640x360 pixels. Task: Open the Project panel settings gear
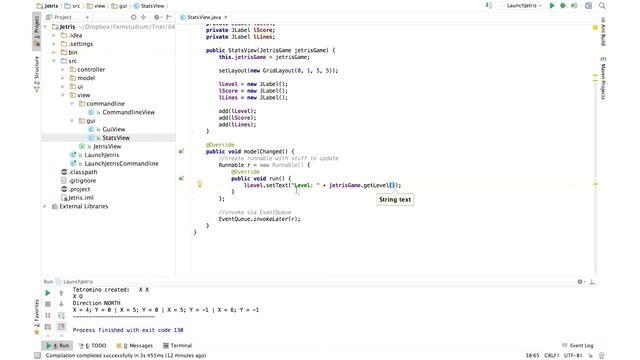[x=157, y=17]
